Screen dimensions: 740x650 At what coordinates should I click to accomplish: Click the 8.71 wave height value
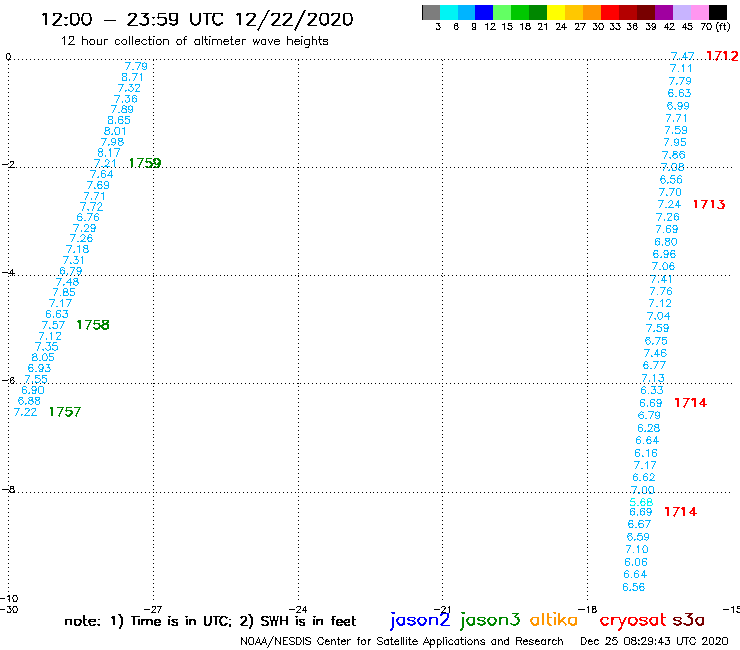132,77
